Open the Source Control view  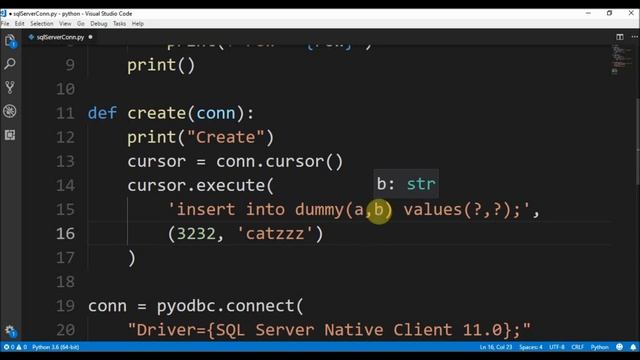[x=10, y=87]
